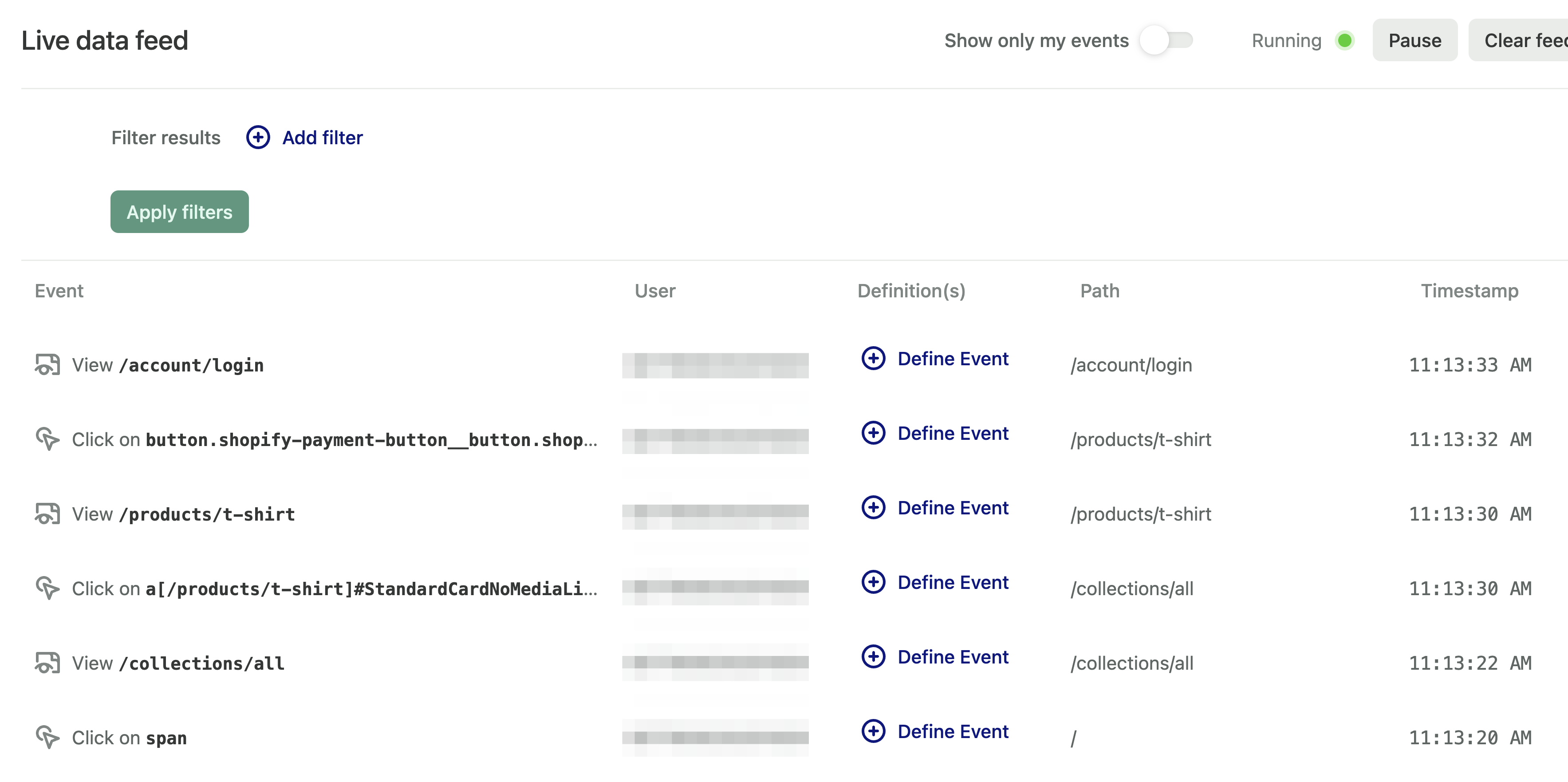This screenshot has width=1568, height=782.
Task: Click pageview icon for View /products/t-shirt
Action: tap(47, 514)
